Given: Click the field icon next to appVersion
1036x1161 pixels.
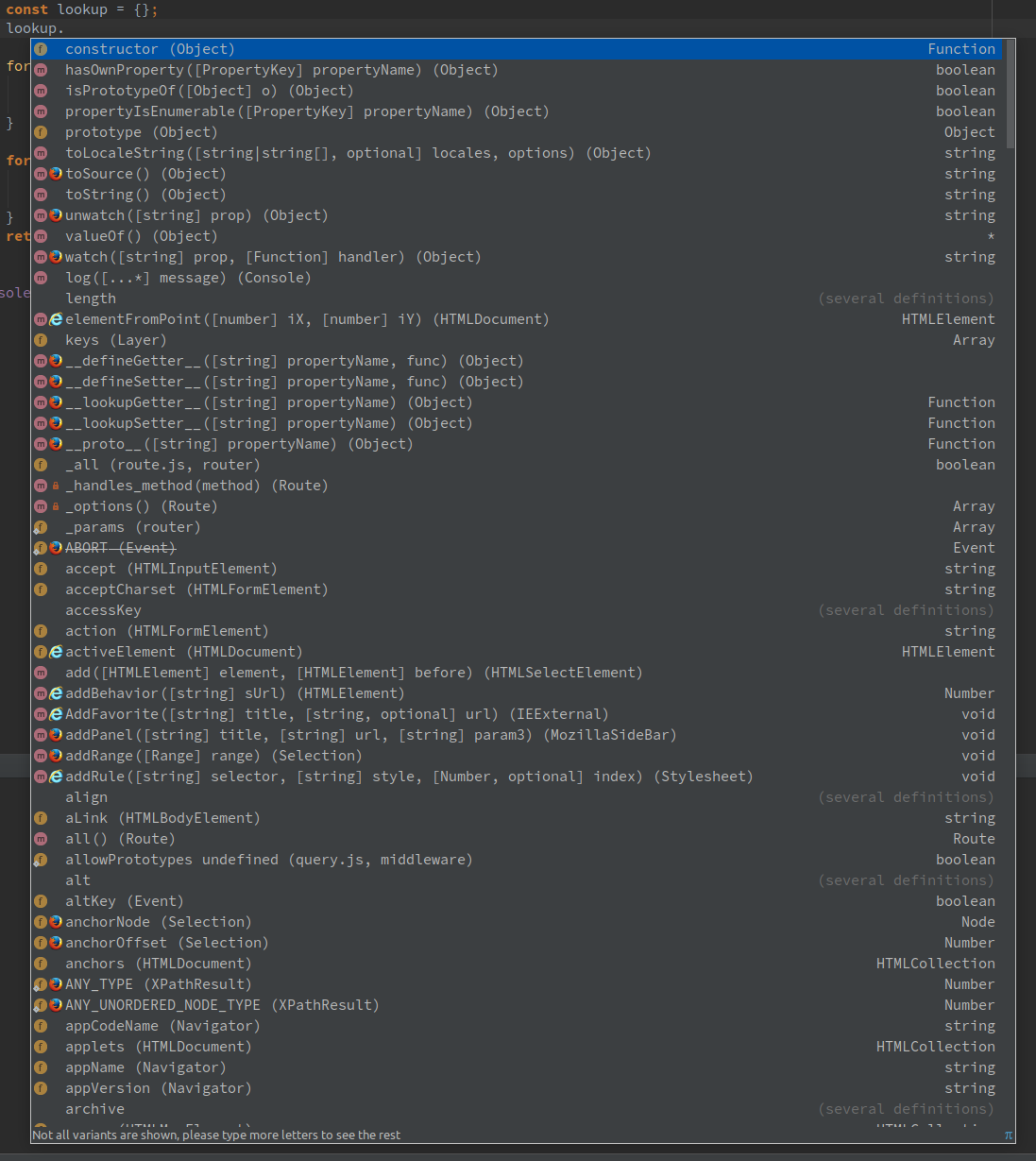Looking at the screenshot, I should pyautogui.click(x=41, y=1088).
